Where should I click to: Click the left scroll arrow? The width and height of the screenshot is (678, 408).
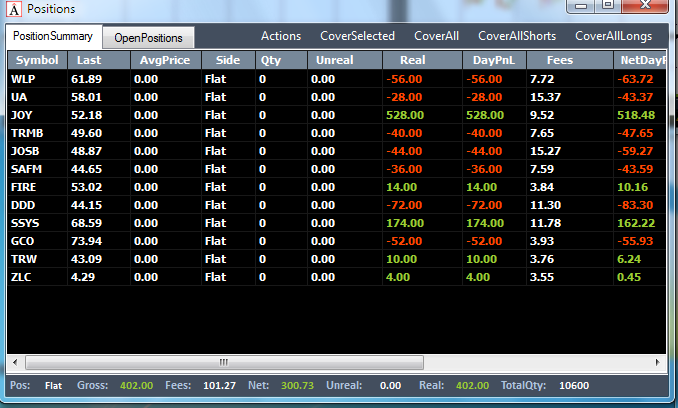15,363
